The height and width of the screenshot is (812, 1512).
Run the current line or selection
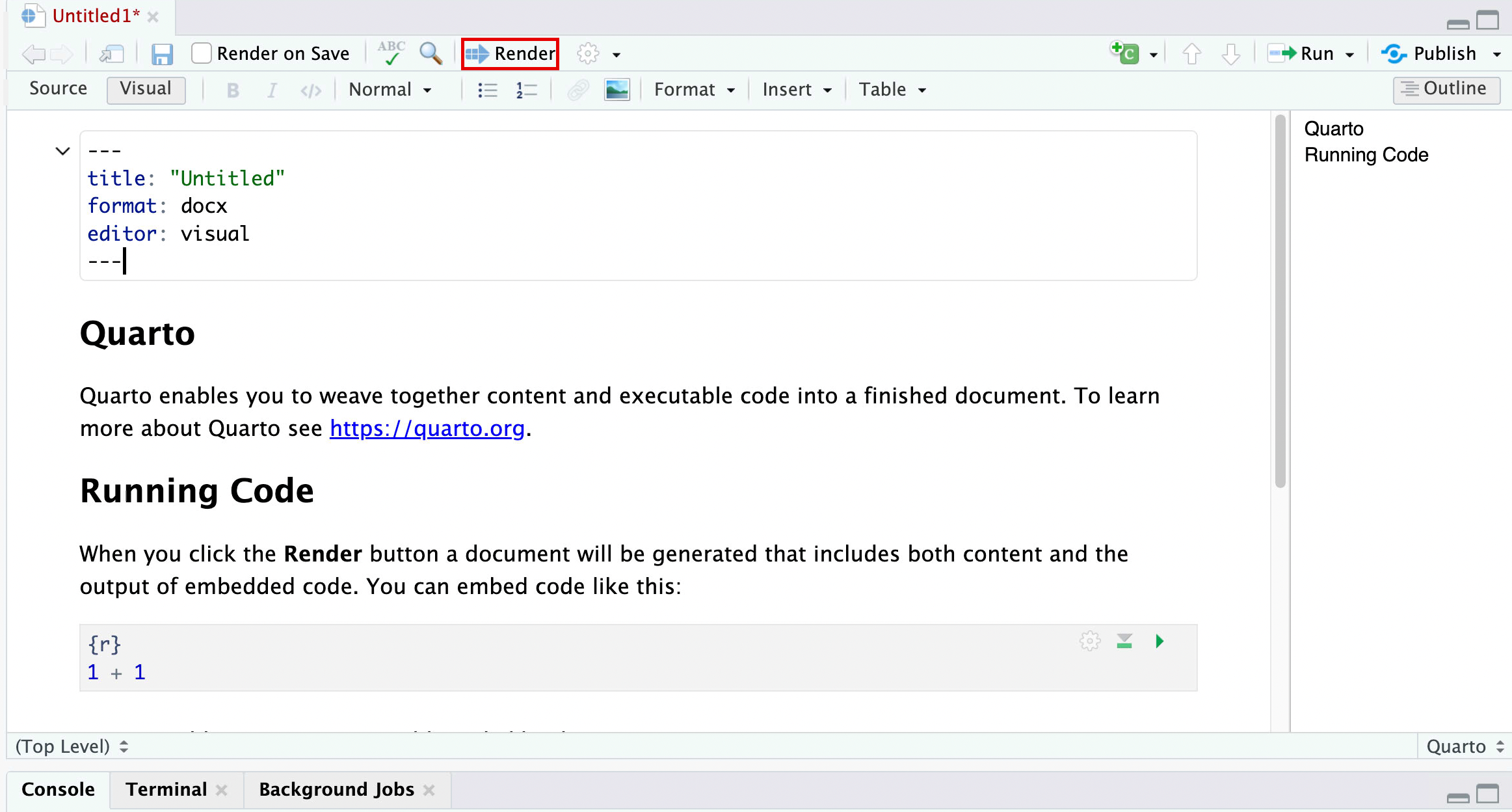point(1301,53)
